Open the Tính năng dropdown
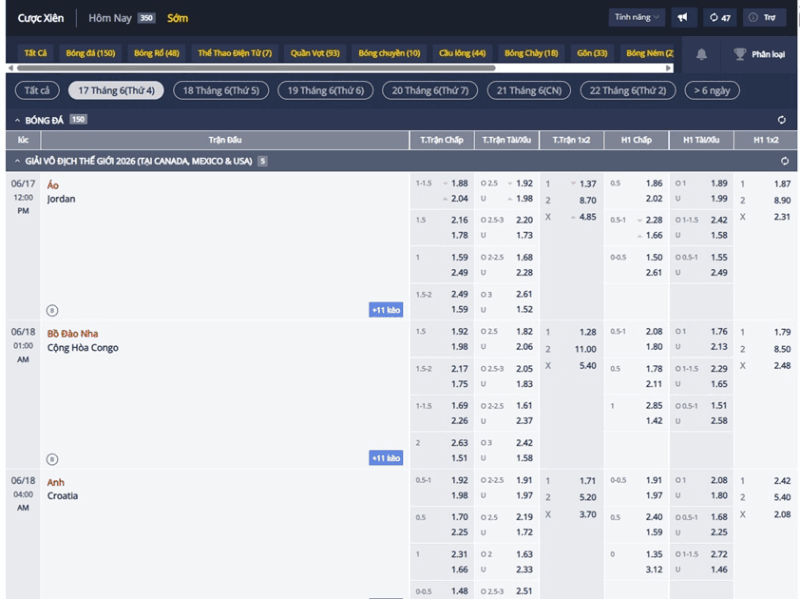Image resolution: width=800 pixels, height=599 pixels. [x=637, y=17]
